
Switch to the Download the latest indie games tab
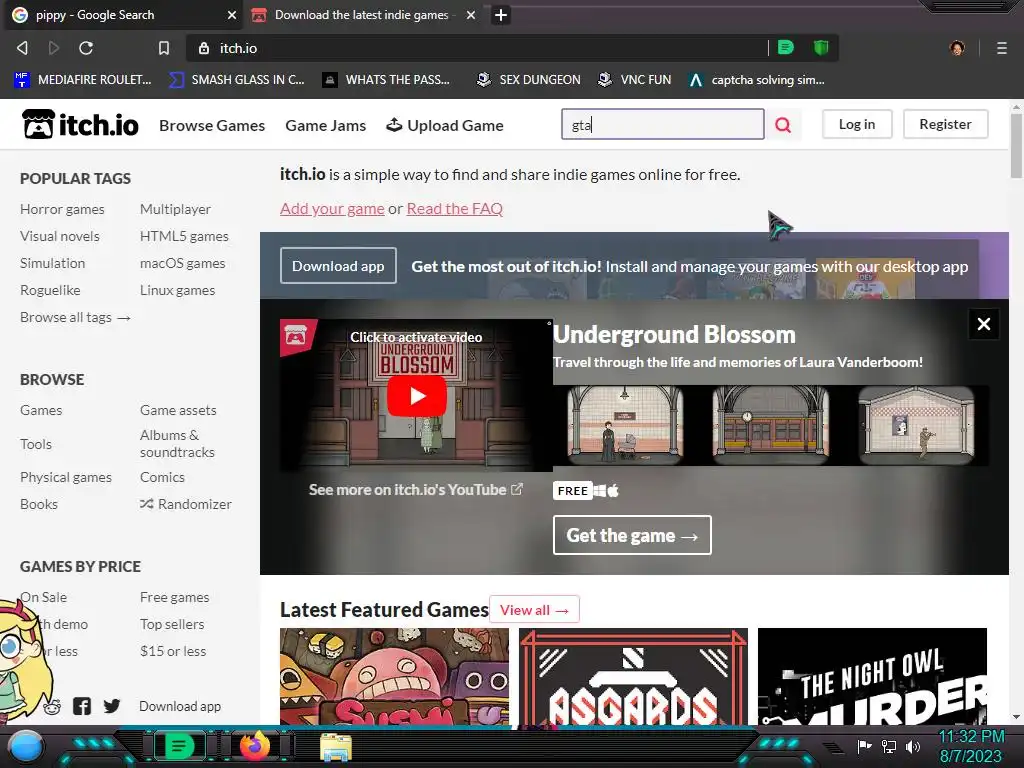click(x=361, y=14)
